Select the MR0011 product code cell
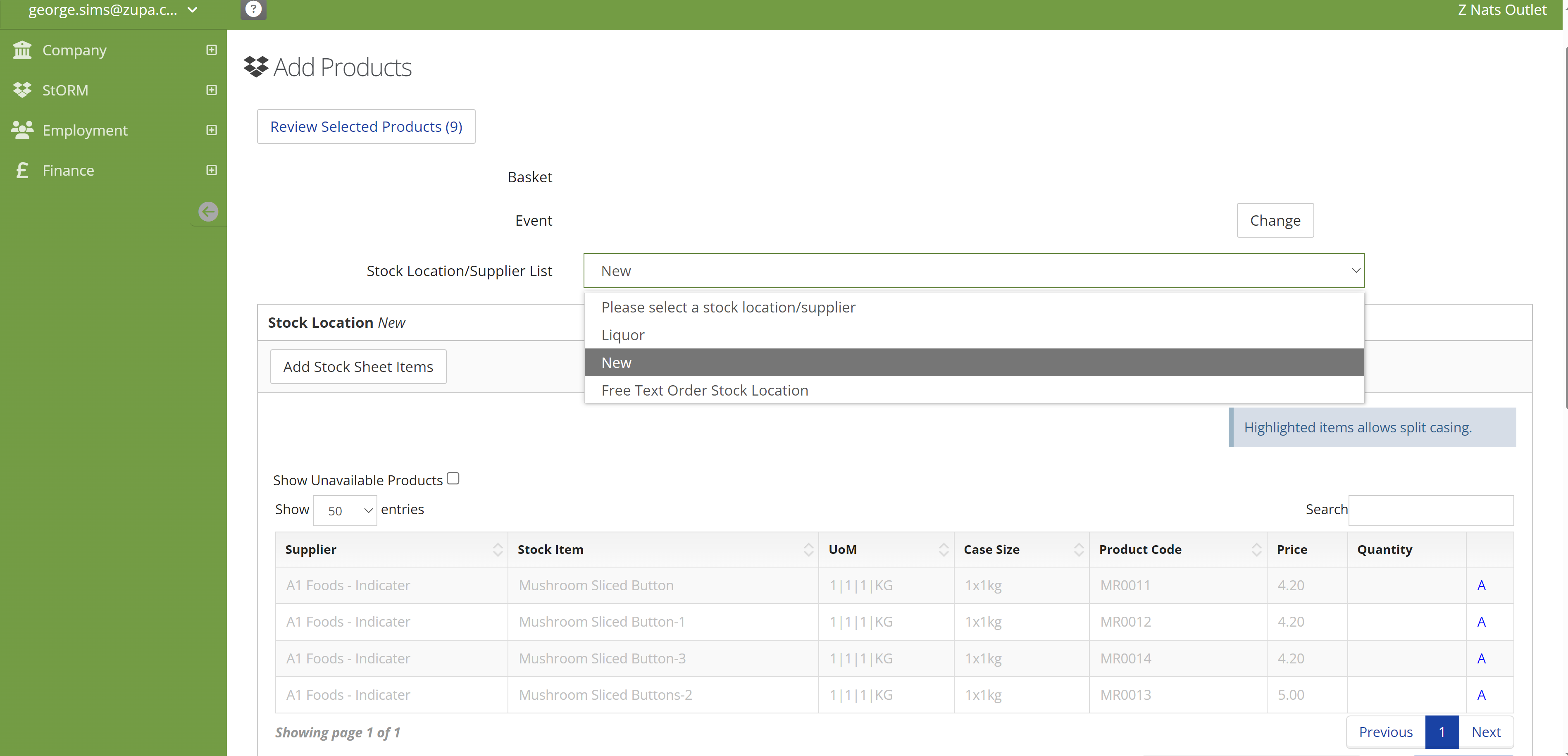The width and height of the screenshot is (1568, 756). tap(1178, 586)
